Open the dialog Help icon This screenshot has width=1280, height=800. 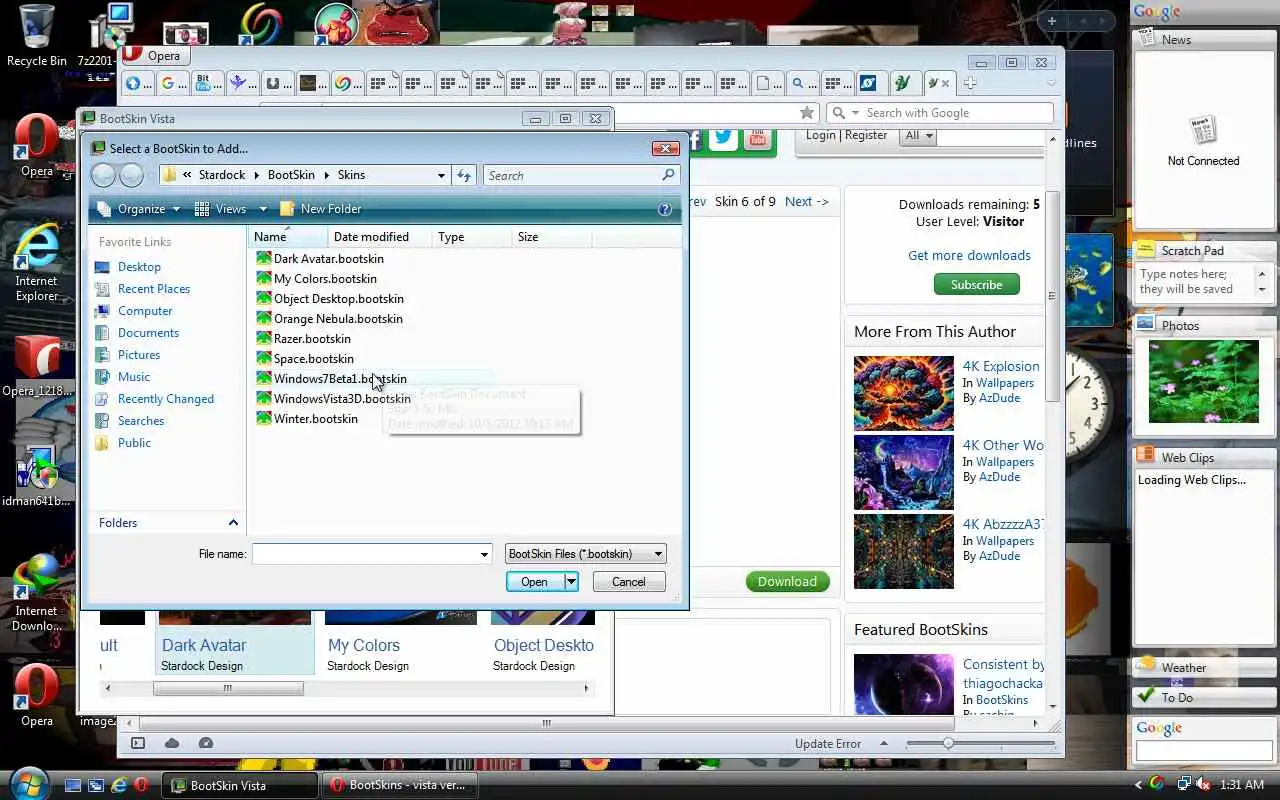(x=665, y=209)
